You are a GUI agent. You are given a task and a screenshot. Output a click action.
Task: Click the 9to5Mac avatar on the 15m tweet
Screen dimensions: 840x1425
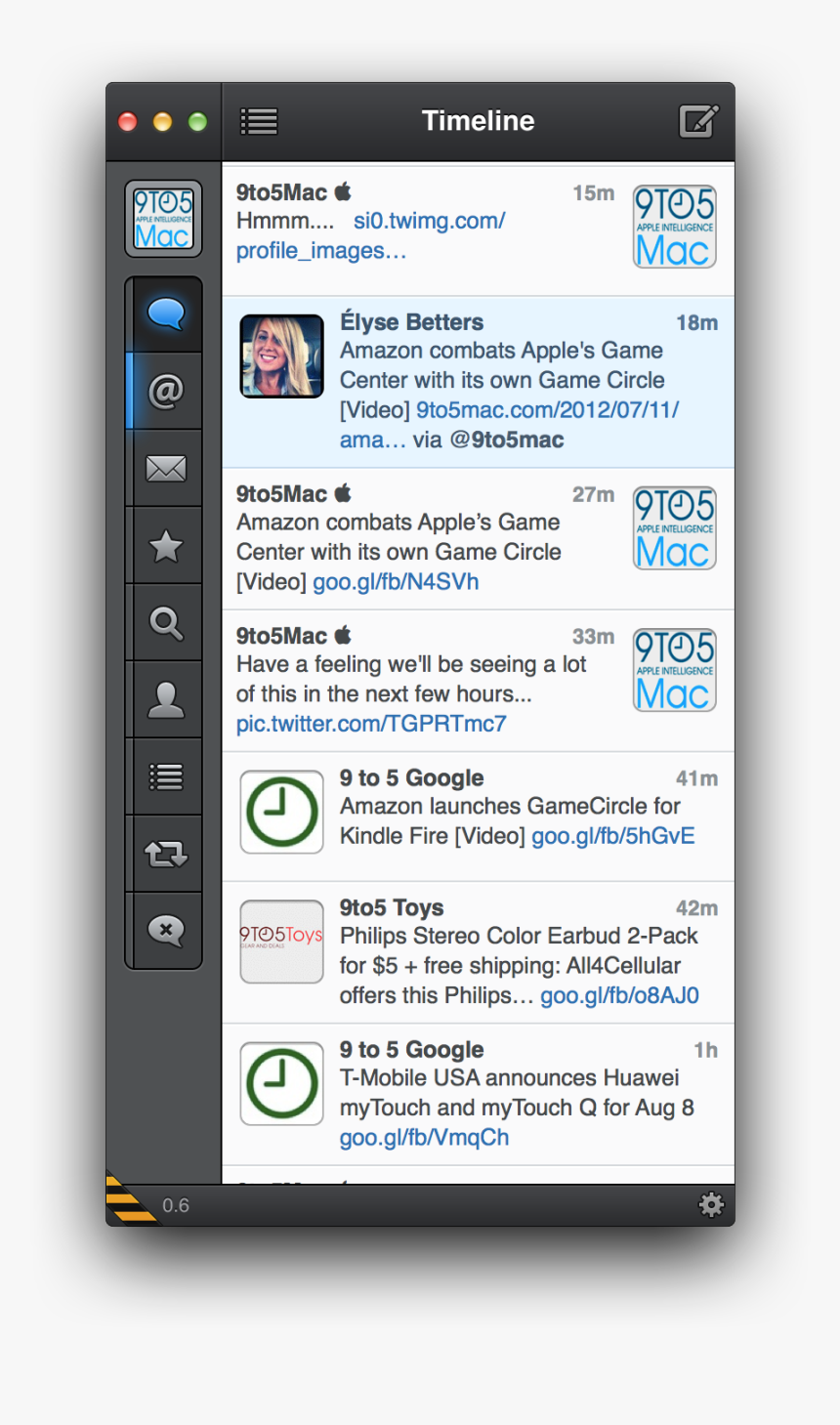pos(675,227)
